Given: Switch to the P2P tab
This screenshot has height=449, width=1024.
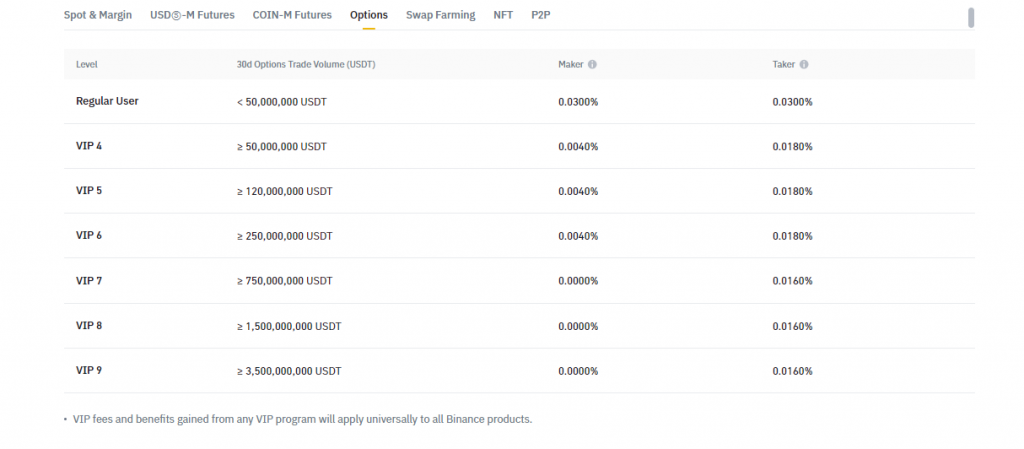Looking at the screenshot, I should 540,16.
